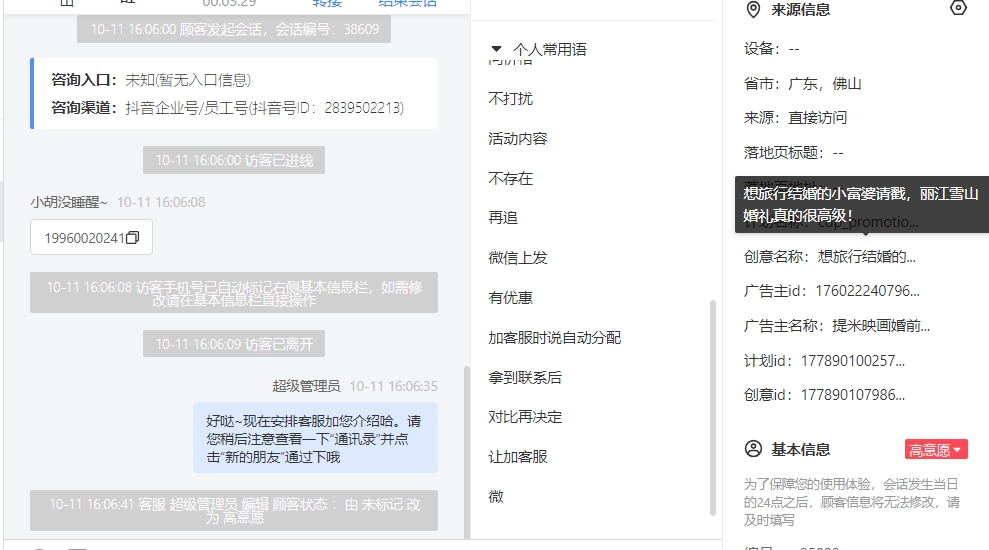Click the 来源 直接访问 entry

pyautogui.click(x=795, y=117)
